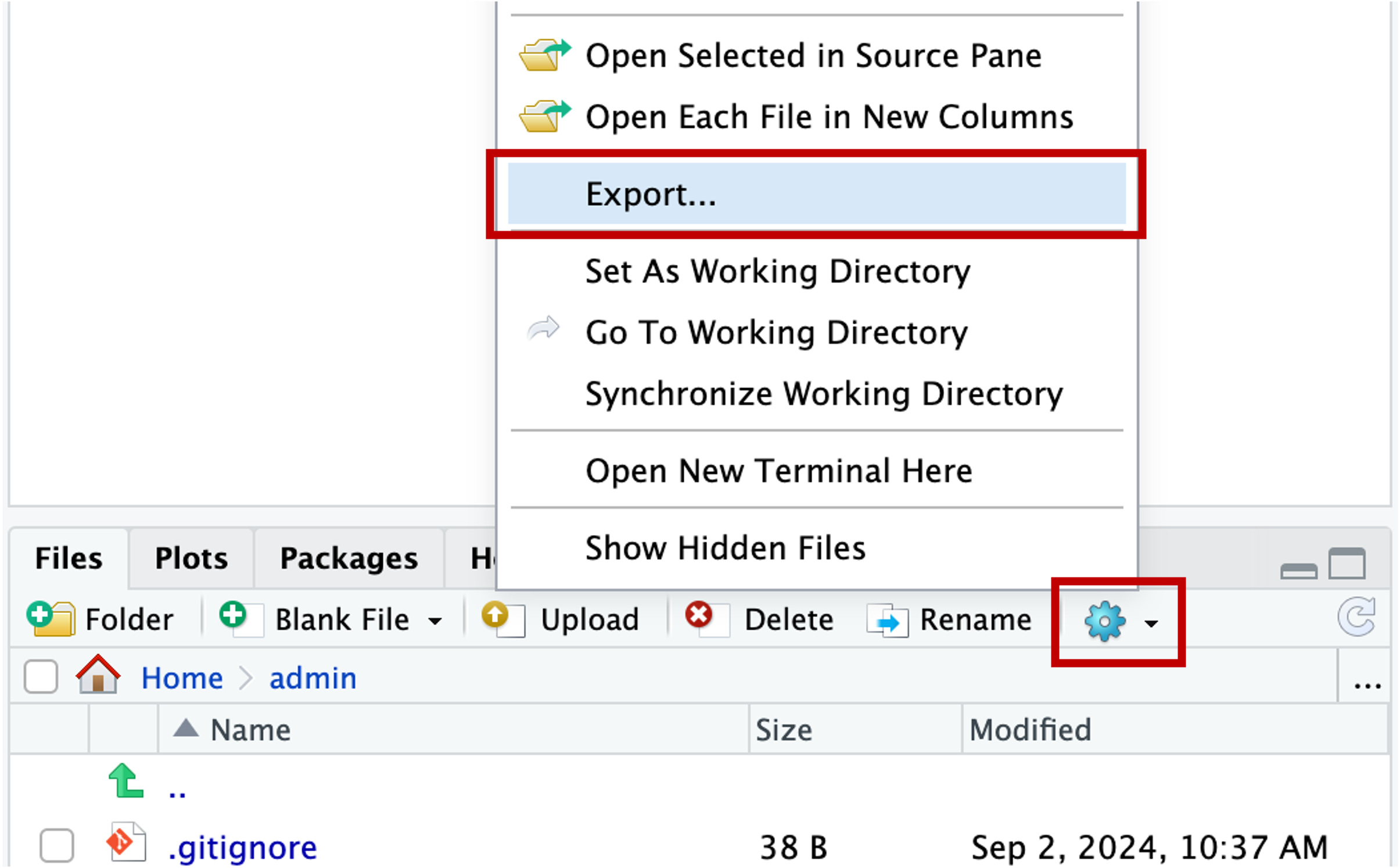Check the .gitignore file checkbox
This screenshot has width=1400, height=868.
(x=57, y=845)
